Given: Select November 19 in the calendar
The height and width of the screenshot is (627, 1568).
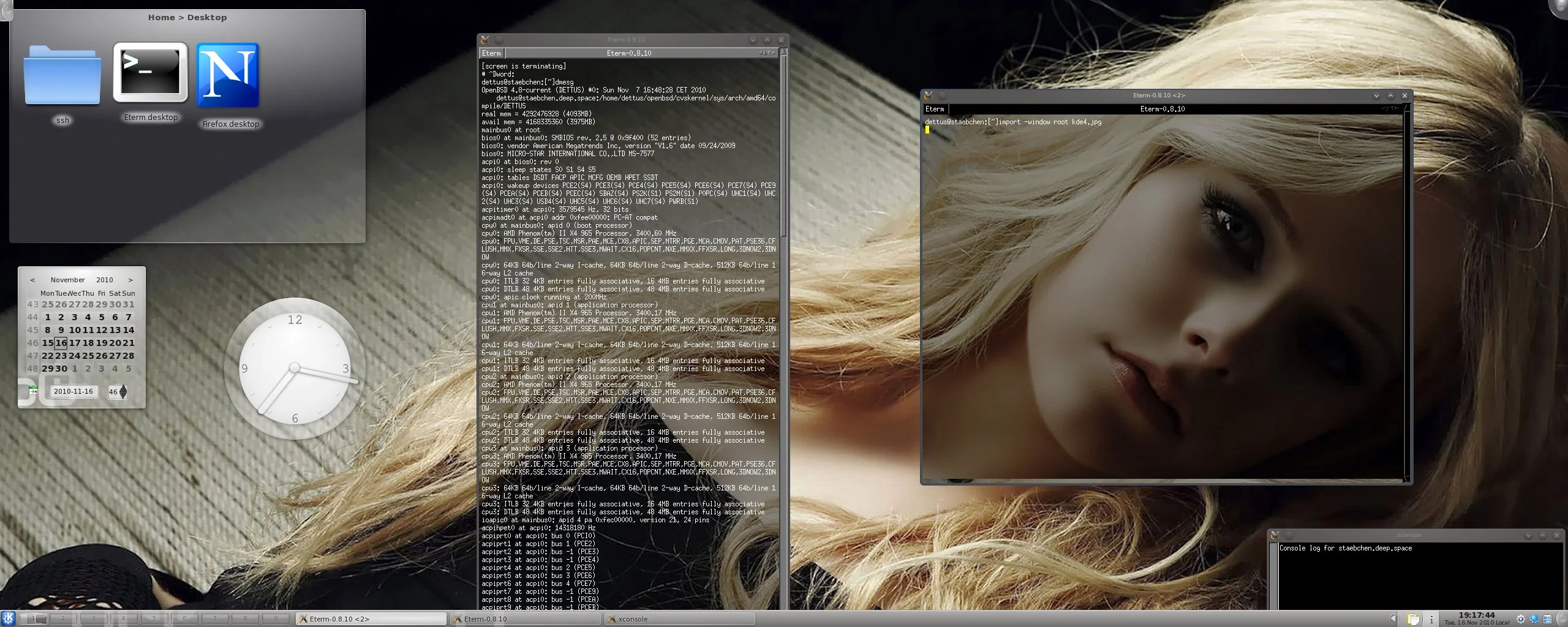Looking at the screenshot, I should pos(101,343).
